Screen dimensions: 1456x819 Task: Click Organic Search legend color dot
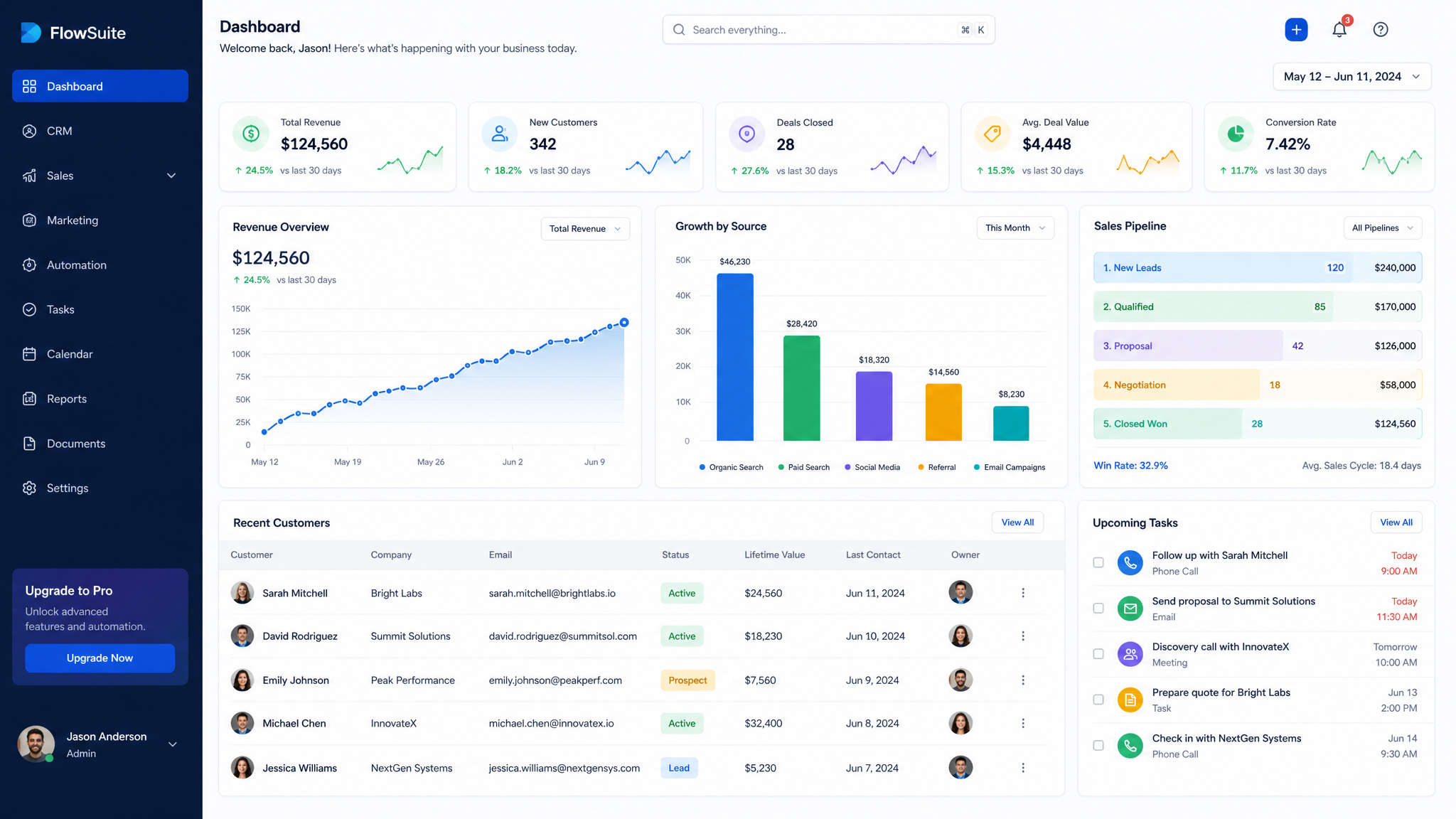[x=702, y=467]
